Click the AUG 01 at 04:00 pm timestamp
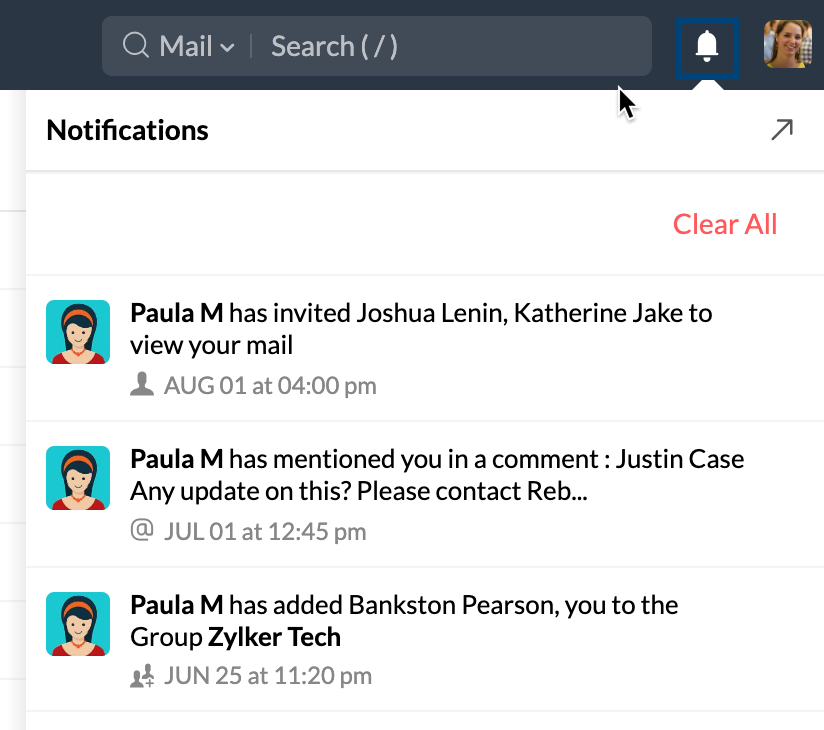The image size is (824, 730). coord(270,385)
